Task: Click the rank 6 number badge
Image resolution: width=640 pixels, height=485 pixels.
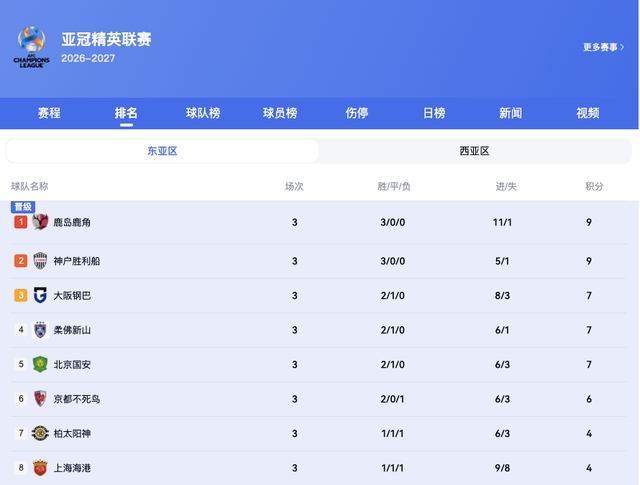Action: tap(21, 398)
